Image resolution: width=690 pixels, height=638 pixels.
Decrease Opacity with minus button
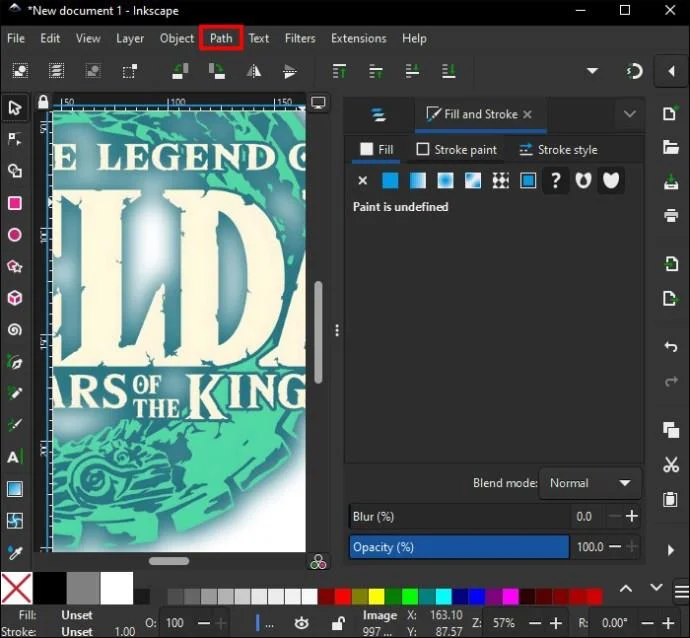pos(615,547)
